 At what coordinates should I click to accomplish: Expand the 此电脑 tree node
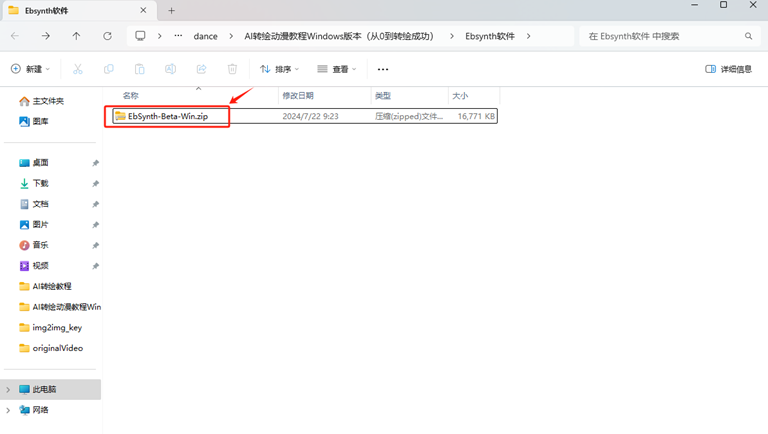pyautogui.click(x=8, y=389)
